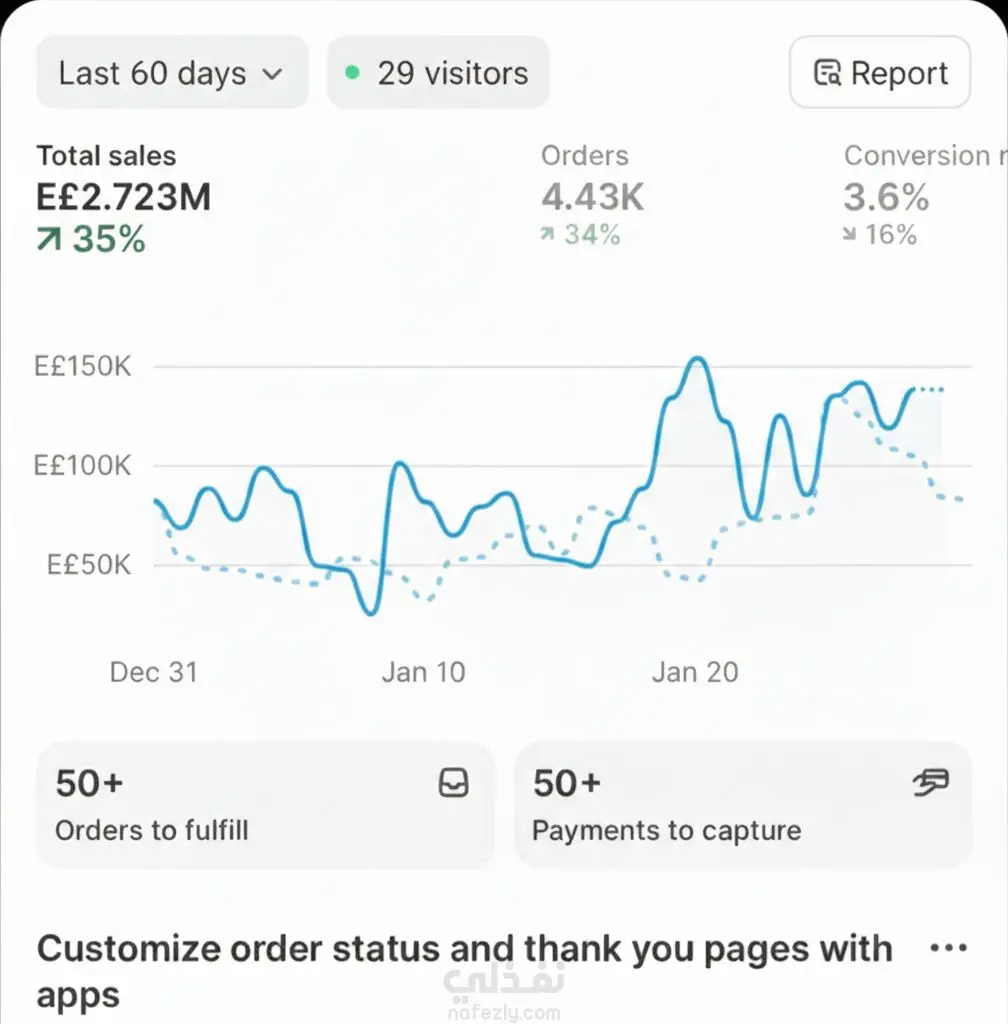The height and width of the screenshot is (1024, 1008).
Task: Click the Jan 10 label on the chart axis
Action: point(423,672)
